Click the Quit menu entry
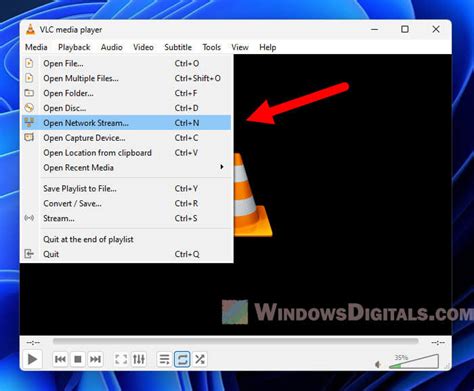Screen dimensions: 474x391 [127, 254]
